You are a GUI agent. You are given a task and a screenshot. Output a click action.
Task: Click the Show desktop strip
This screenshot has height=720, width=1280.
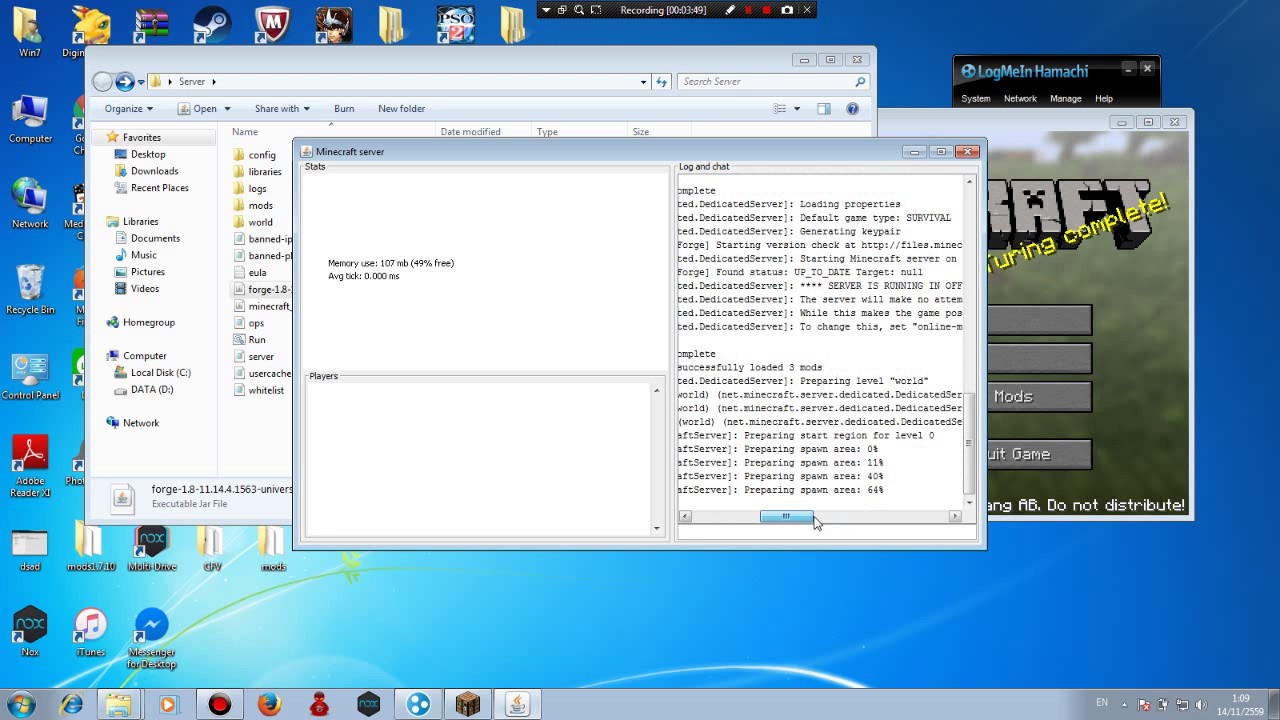click(x=1274, y=705)
